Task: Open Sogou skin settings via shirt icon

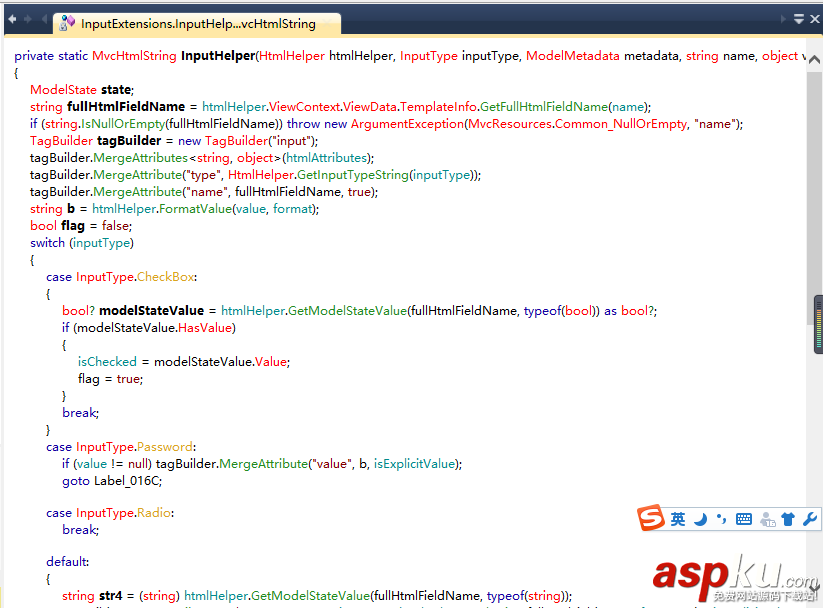Action: (x=788, y=518)
